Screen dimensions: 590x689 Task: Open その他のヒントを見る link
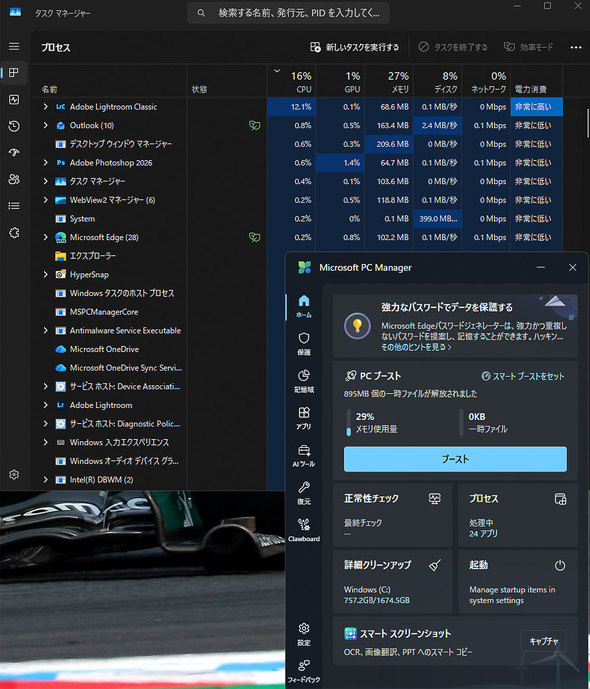(416, 347)
